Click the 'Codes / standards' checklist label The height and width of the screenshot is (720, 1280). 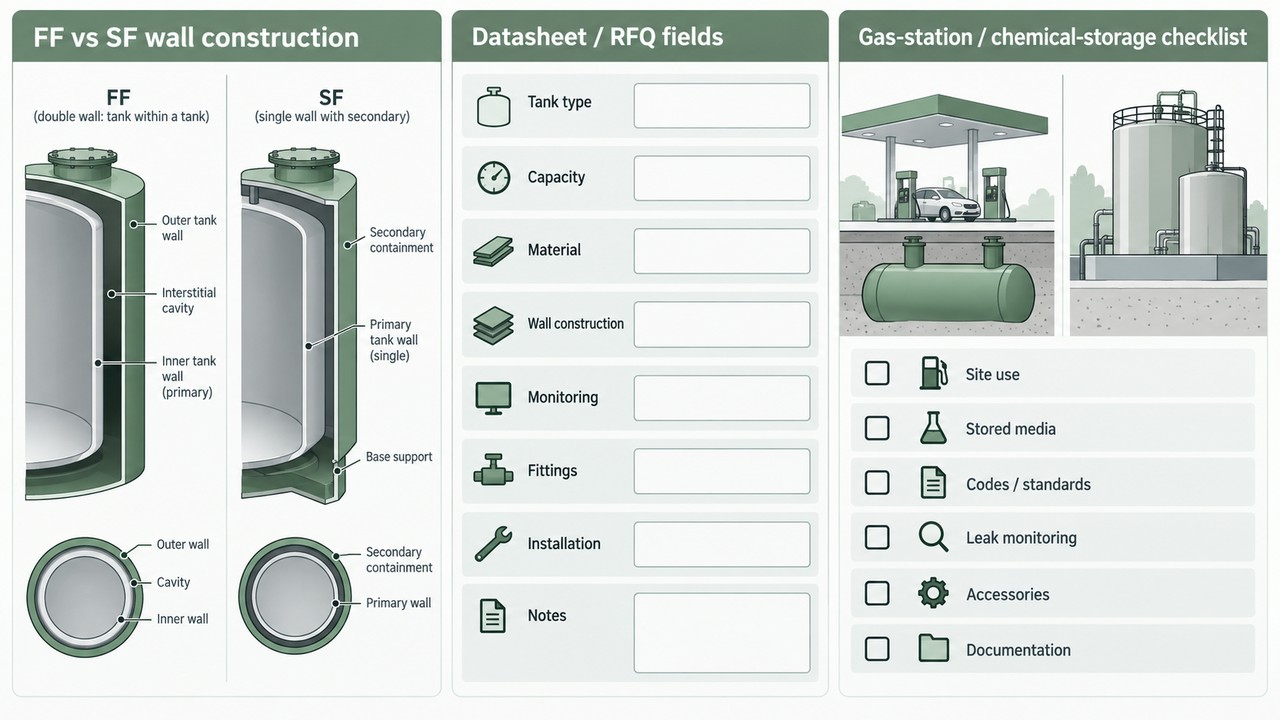1028,484
